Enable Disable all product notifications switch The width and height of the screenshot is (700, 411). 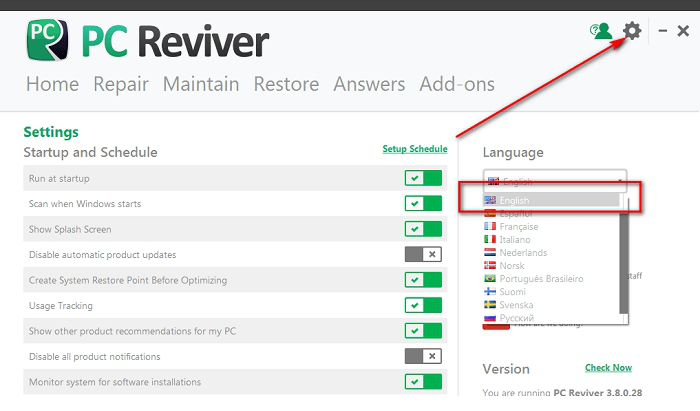(x=423, y=356)
